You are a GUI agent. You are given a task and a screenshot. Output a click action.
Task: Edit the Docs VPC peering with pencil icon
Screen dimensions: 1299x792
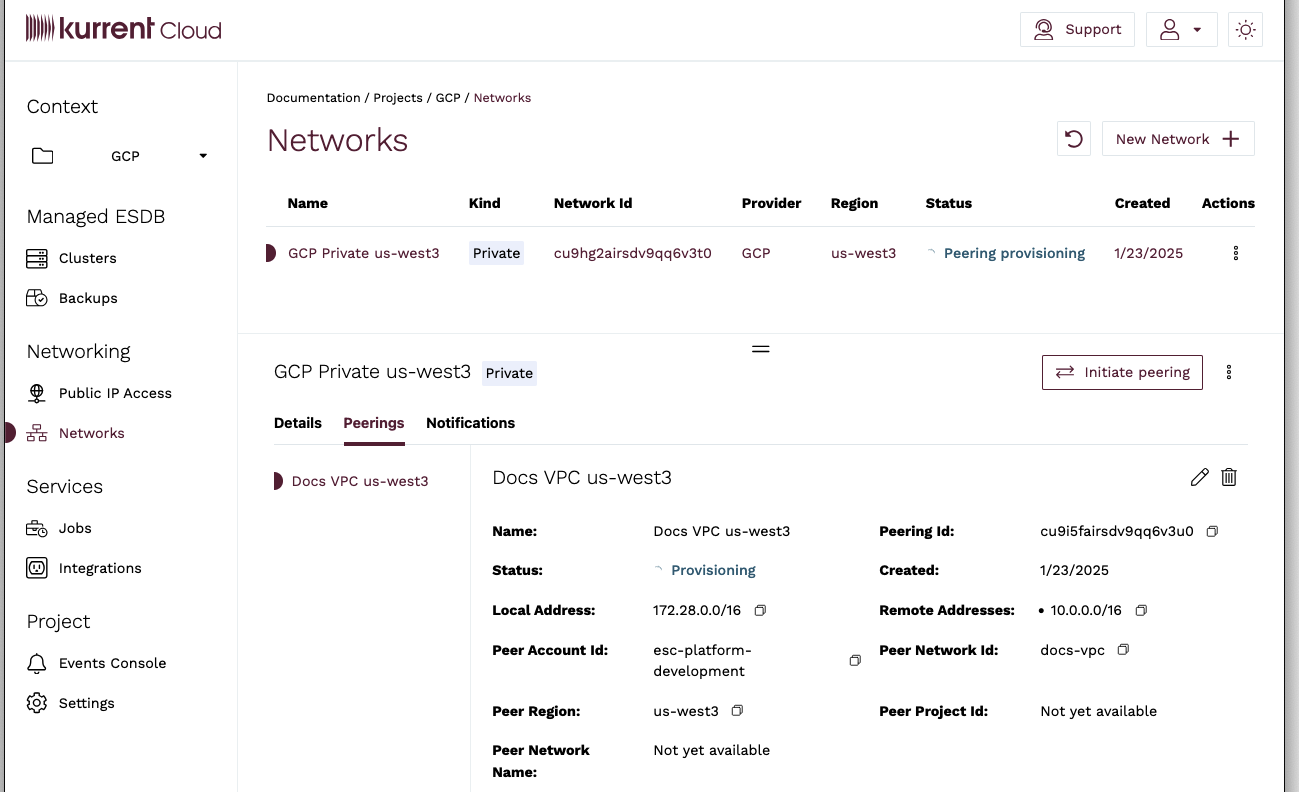coord(1200,477)
